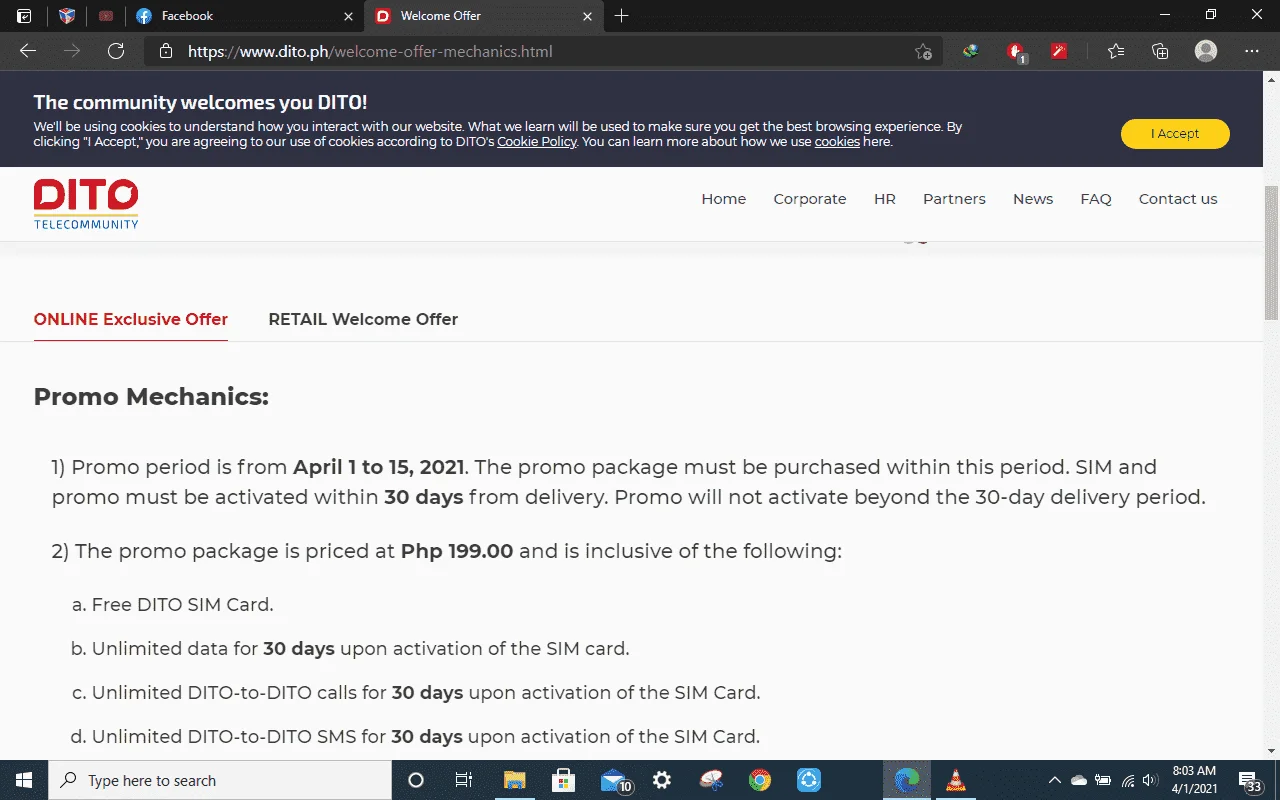Screen dimensions: 1280x800
Task: Click the Unlimited DITO-to-DITO SMS line
Action: point(415,737)
